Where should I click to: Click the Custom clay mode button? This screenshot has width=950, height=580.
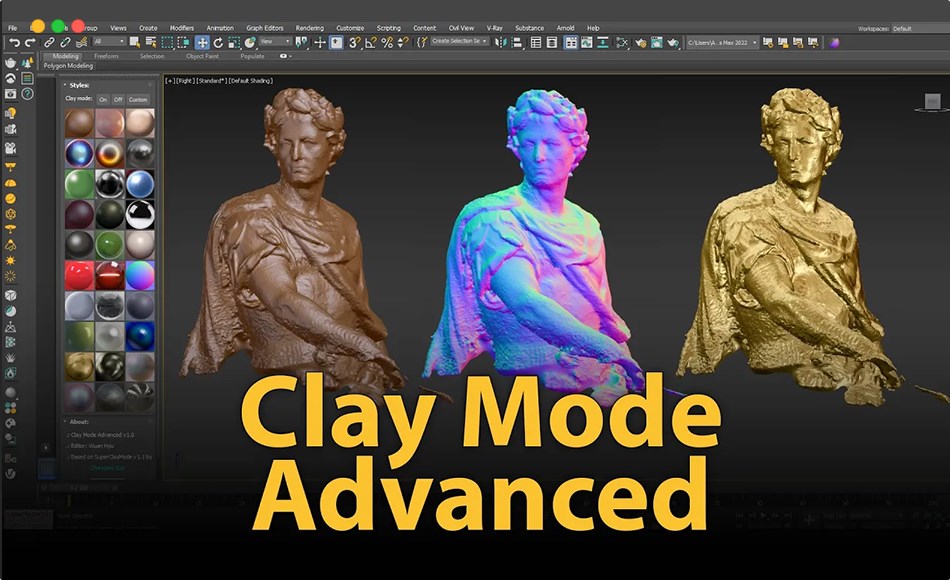click(138, 99)
